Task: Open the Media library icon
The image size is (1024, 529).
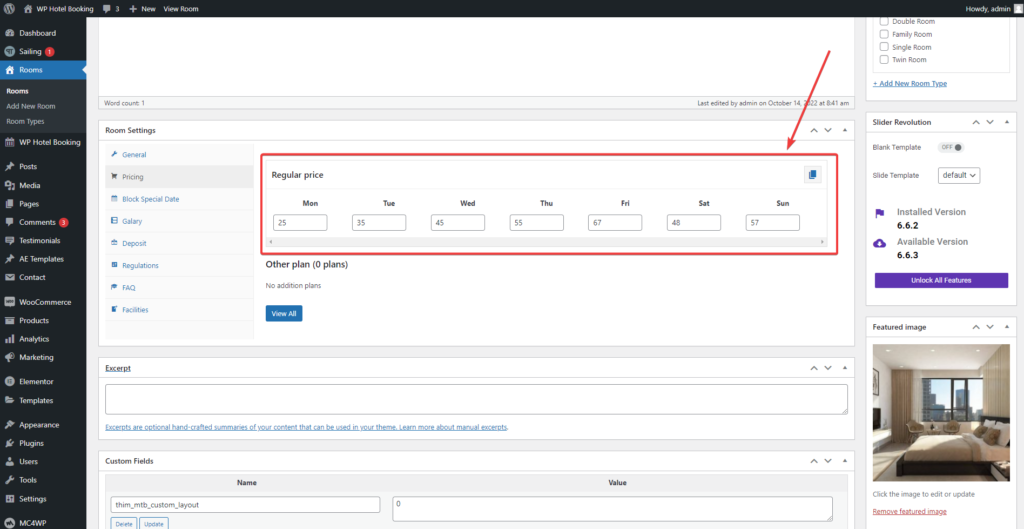Action: pos(9,185)
